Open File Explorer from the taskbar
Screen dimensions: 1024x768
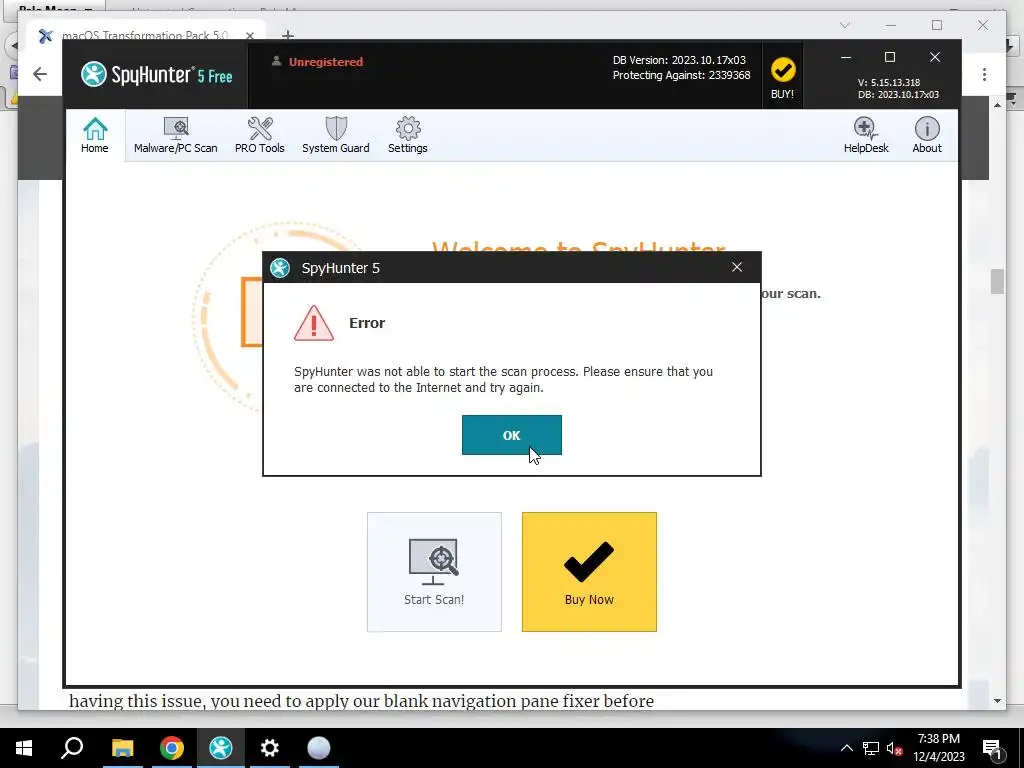pos(122,748)
